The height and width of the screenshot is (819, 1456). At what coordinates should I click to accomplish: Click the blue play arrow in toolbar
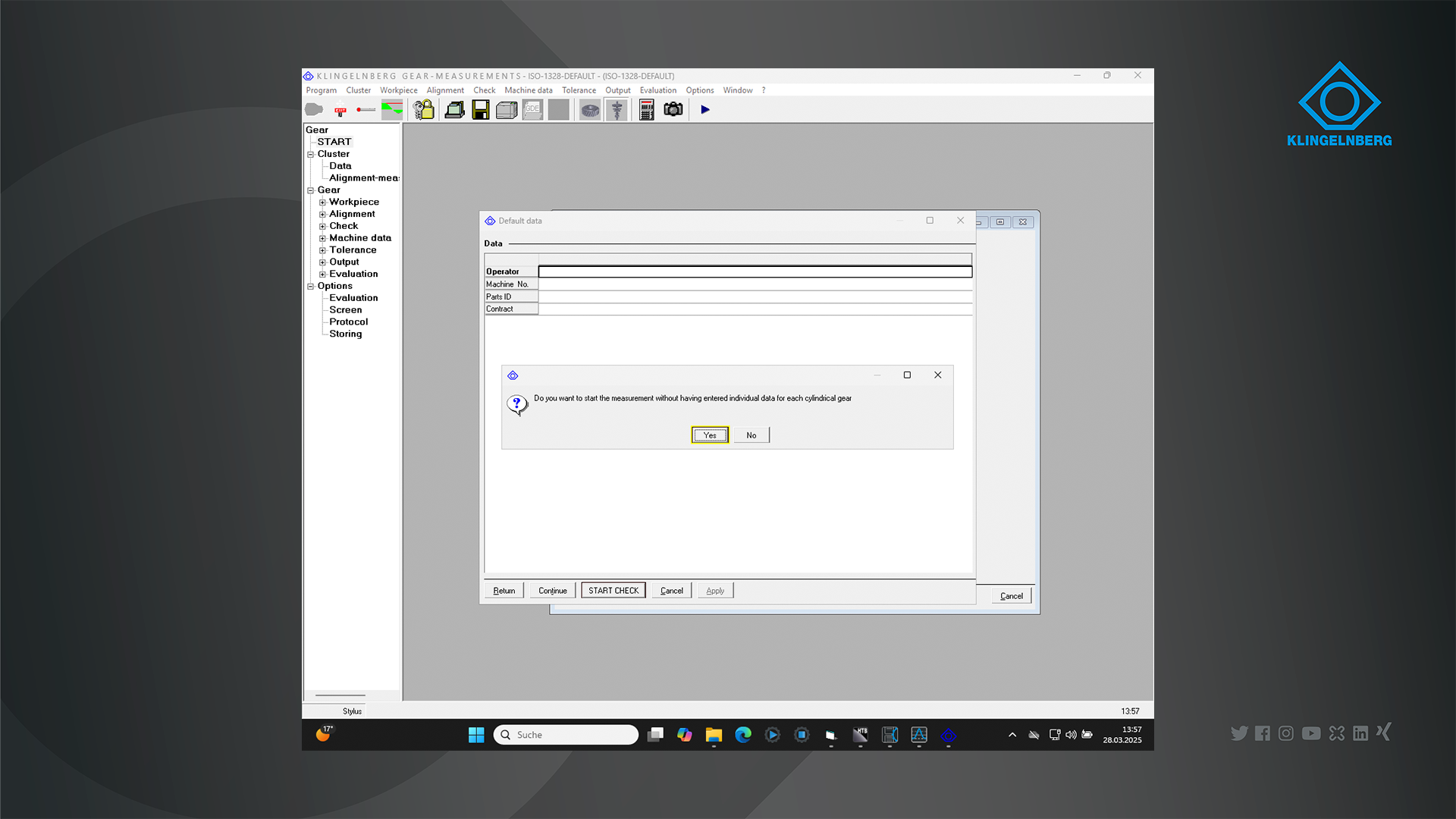(705, 110)
